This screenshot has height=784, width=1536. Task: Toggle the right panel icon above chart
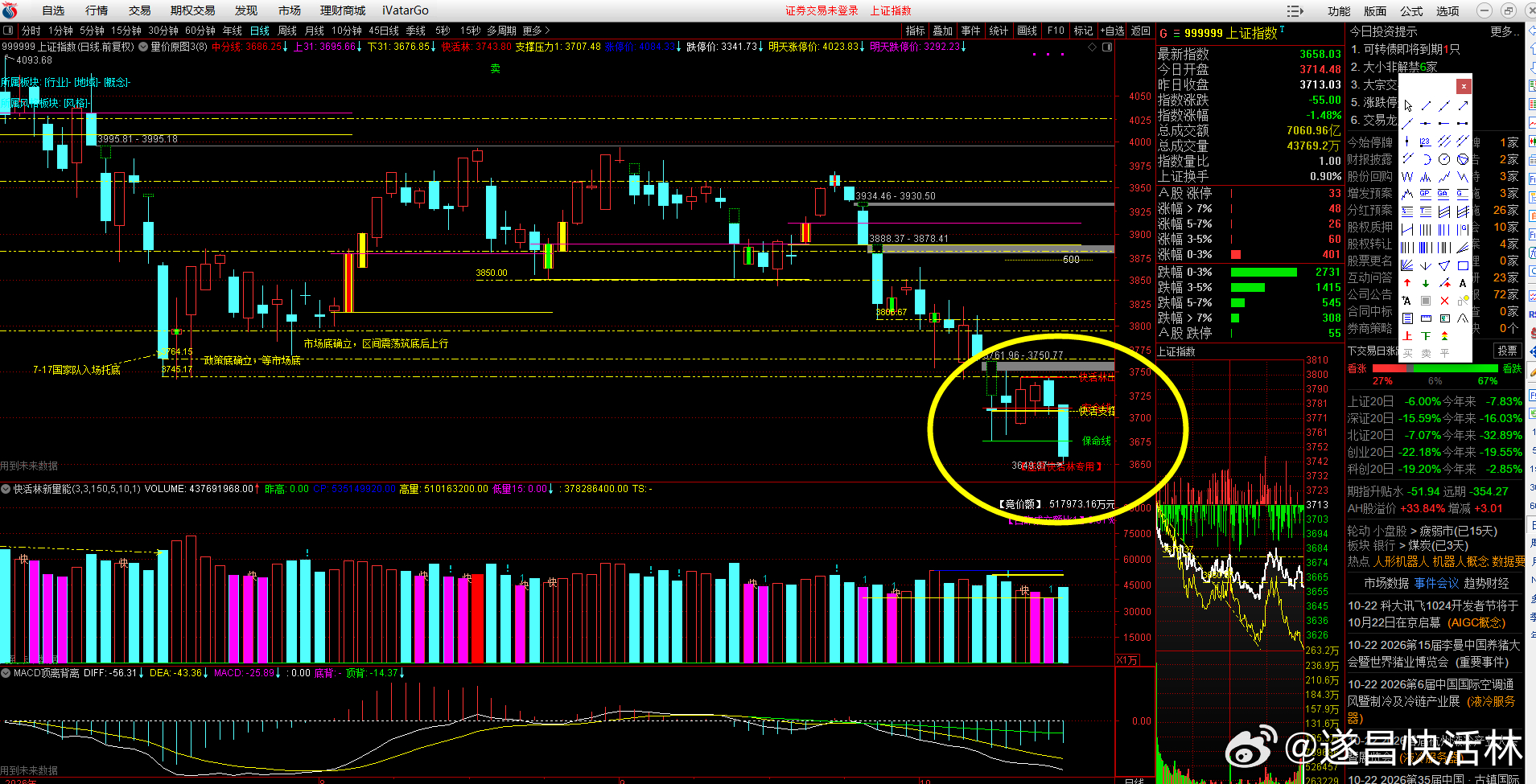click(x=1107, y=47)
